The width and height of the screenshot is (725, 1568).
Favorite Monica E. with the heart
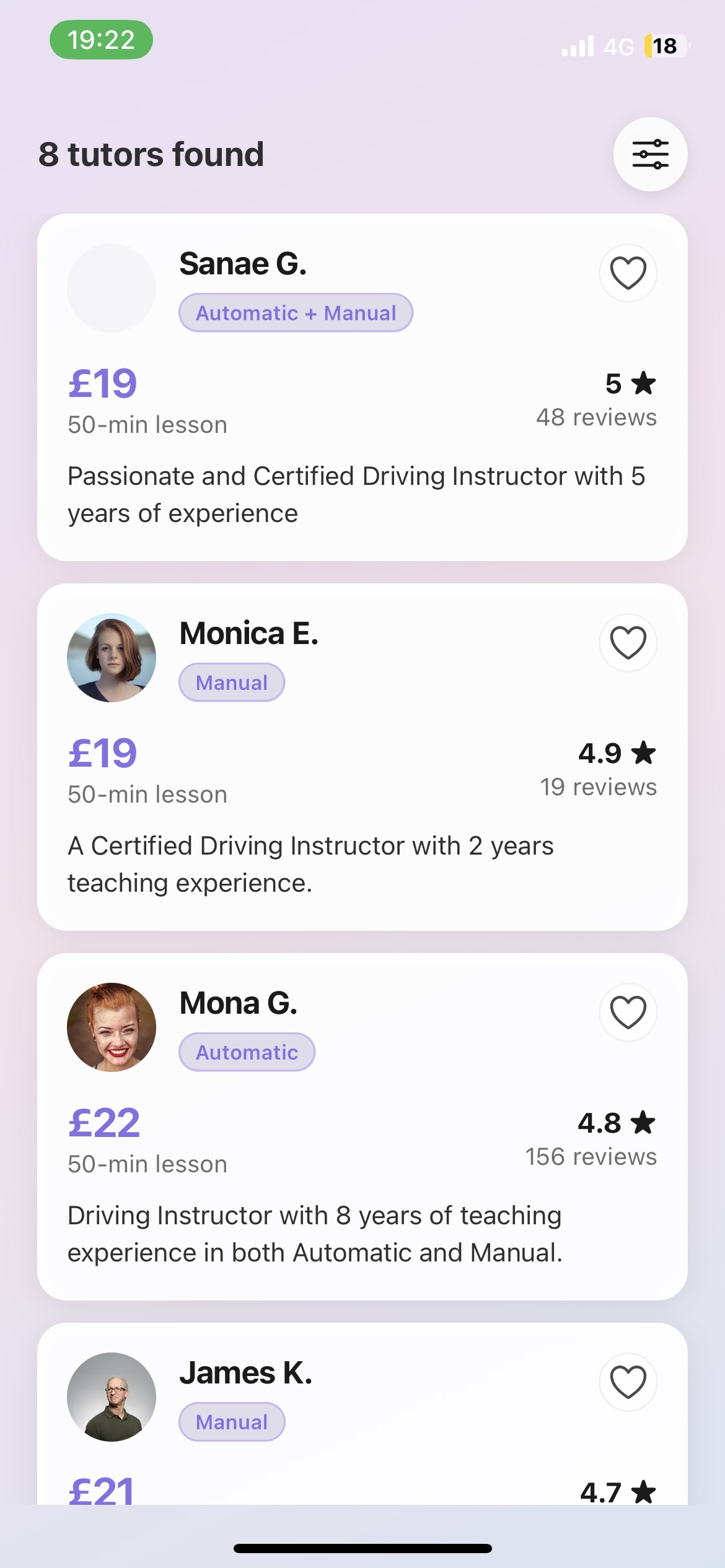pyautogui.click(x=628, y=643)
